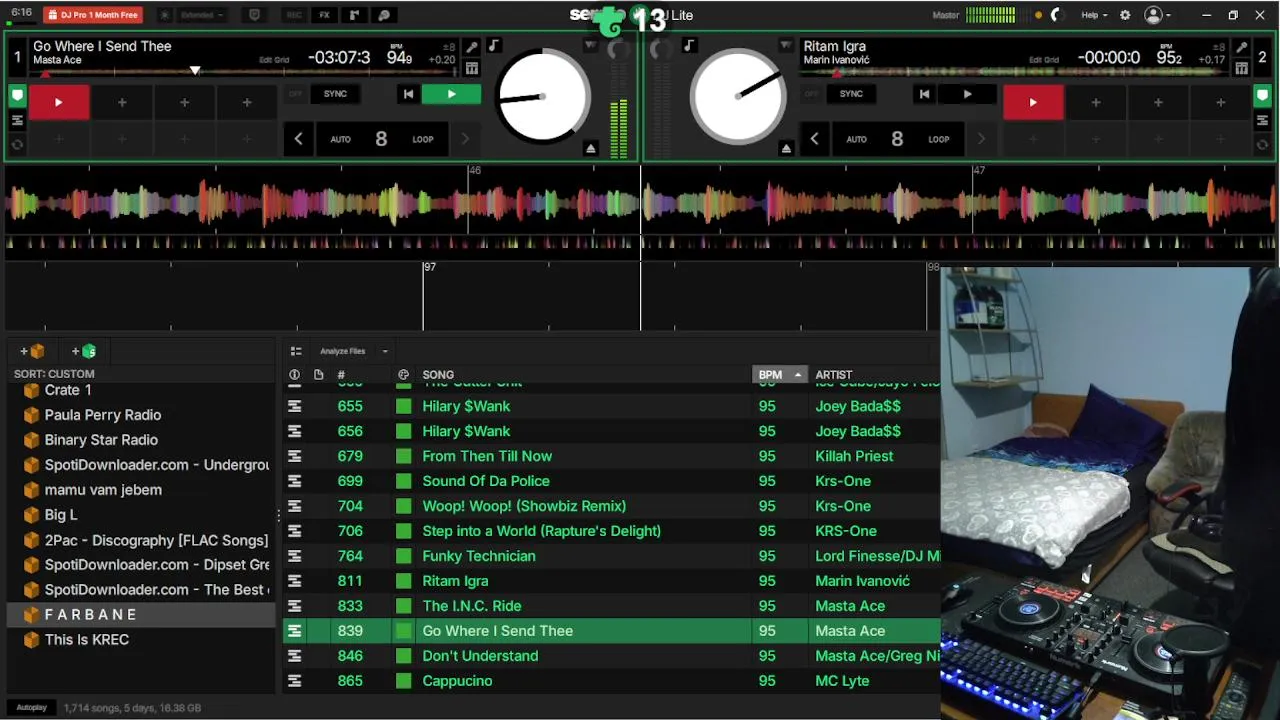Eject track from deck 2
Image resolution: width=1280 pixels, height=720 pixels.
click(786, 148)
